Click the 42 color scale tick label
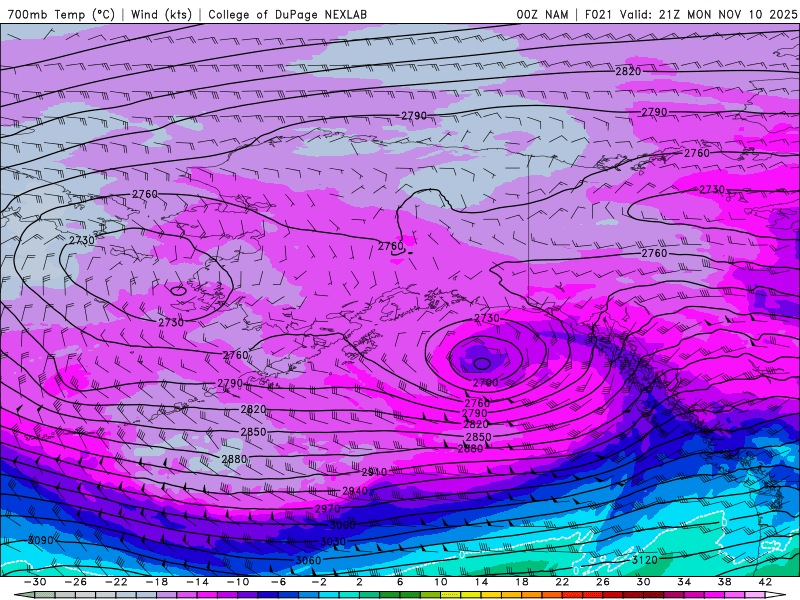The height and width of the screenshot is (600, 800). pyautogui.click(x=765, y=582)
